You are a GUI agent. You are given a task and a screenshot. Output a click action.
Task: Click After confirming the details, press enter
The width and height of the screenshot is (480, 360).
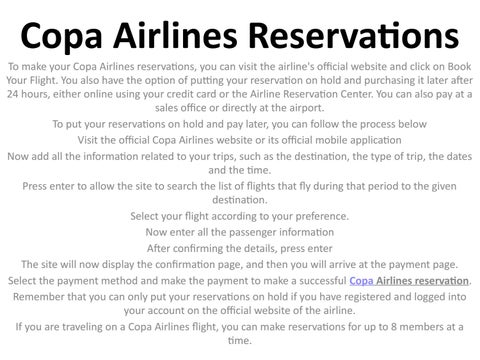pyautogui.click(x=240, y=248)
